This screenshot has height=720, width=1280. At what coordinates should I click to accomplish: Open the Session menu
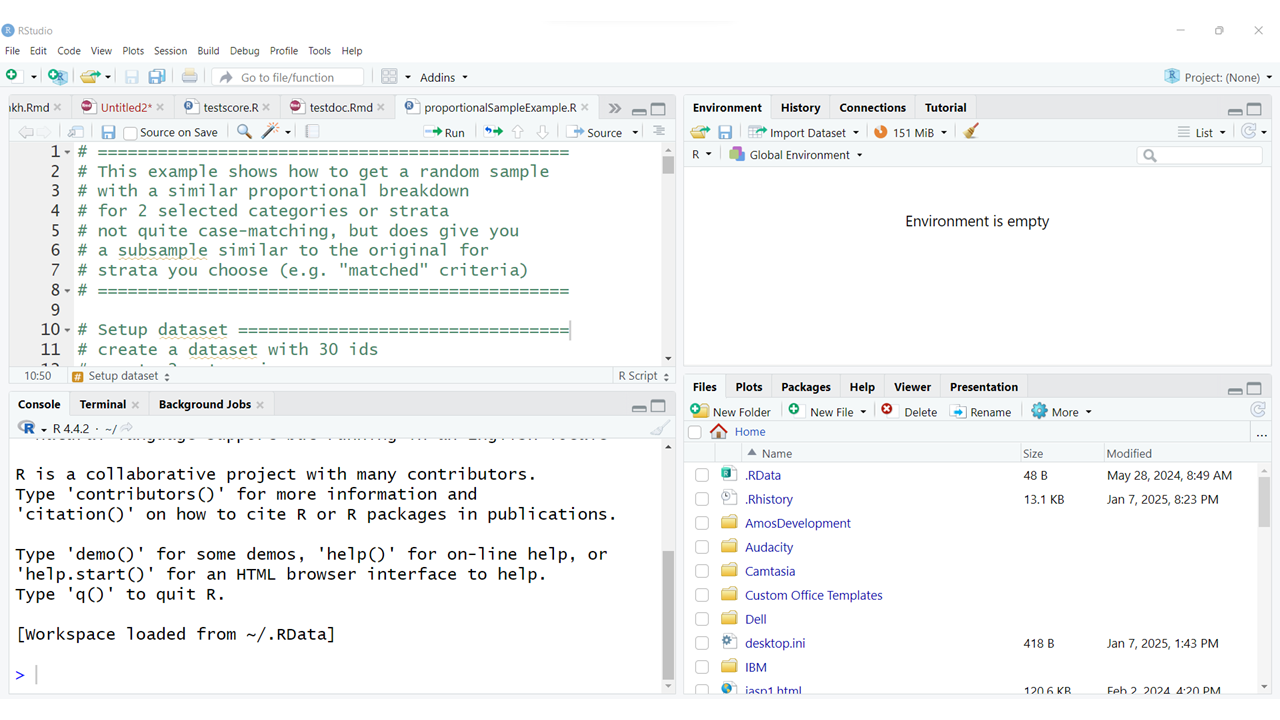click(170, 51)
